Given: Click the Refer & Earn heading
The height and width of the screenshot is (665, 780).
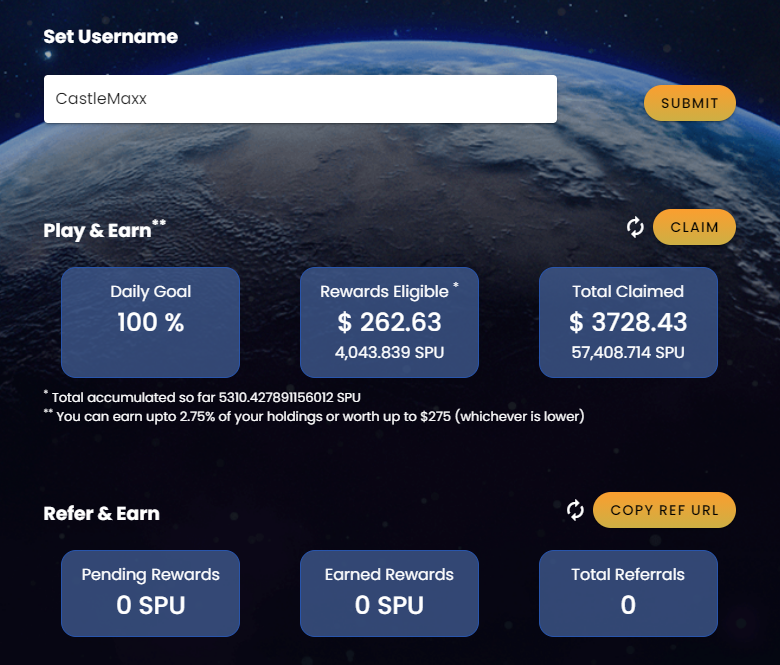Looking at the screenshot, I should (101, 513).
